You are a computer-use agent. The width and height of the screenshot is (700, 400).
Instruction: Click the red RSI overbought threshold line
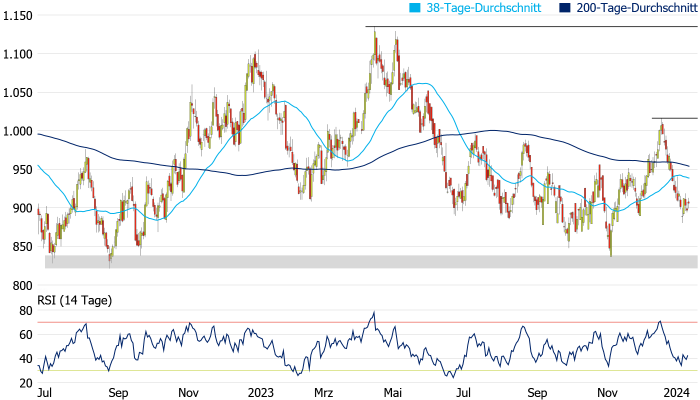(x=300, y=322)
